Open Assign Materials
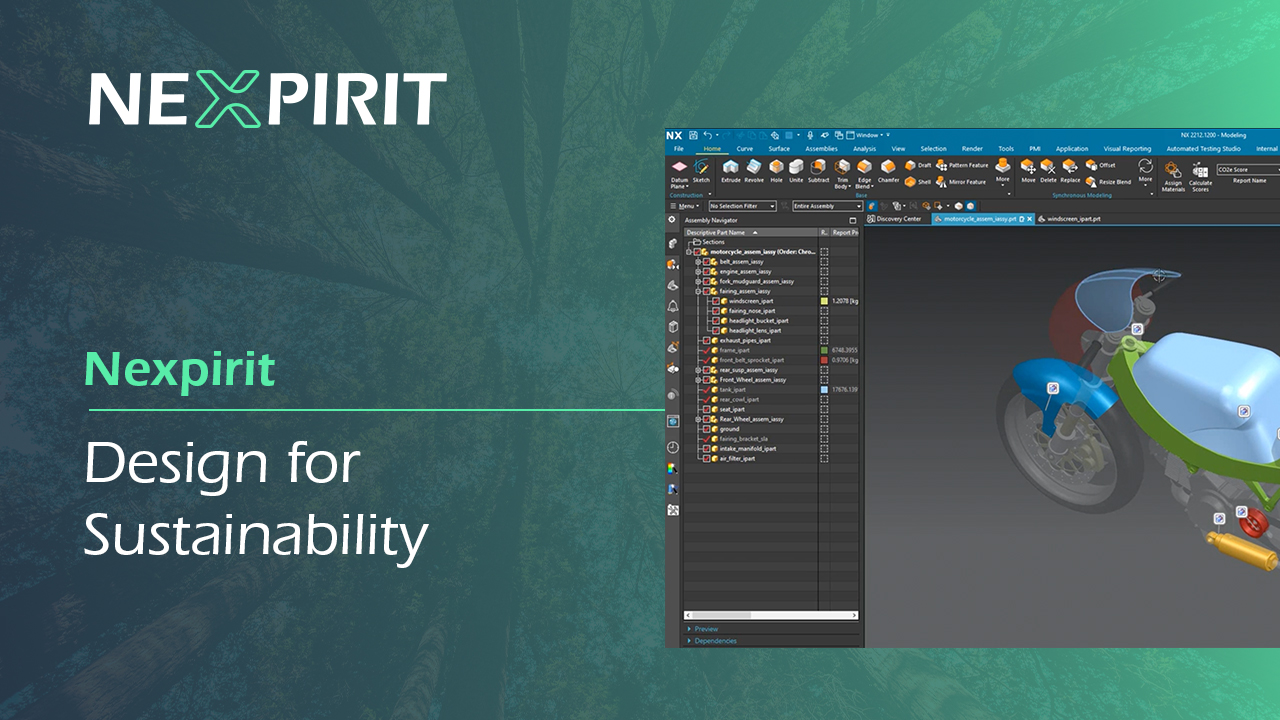Screen dimensions: 1280x720 [x=1173, y=176]
